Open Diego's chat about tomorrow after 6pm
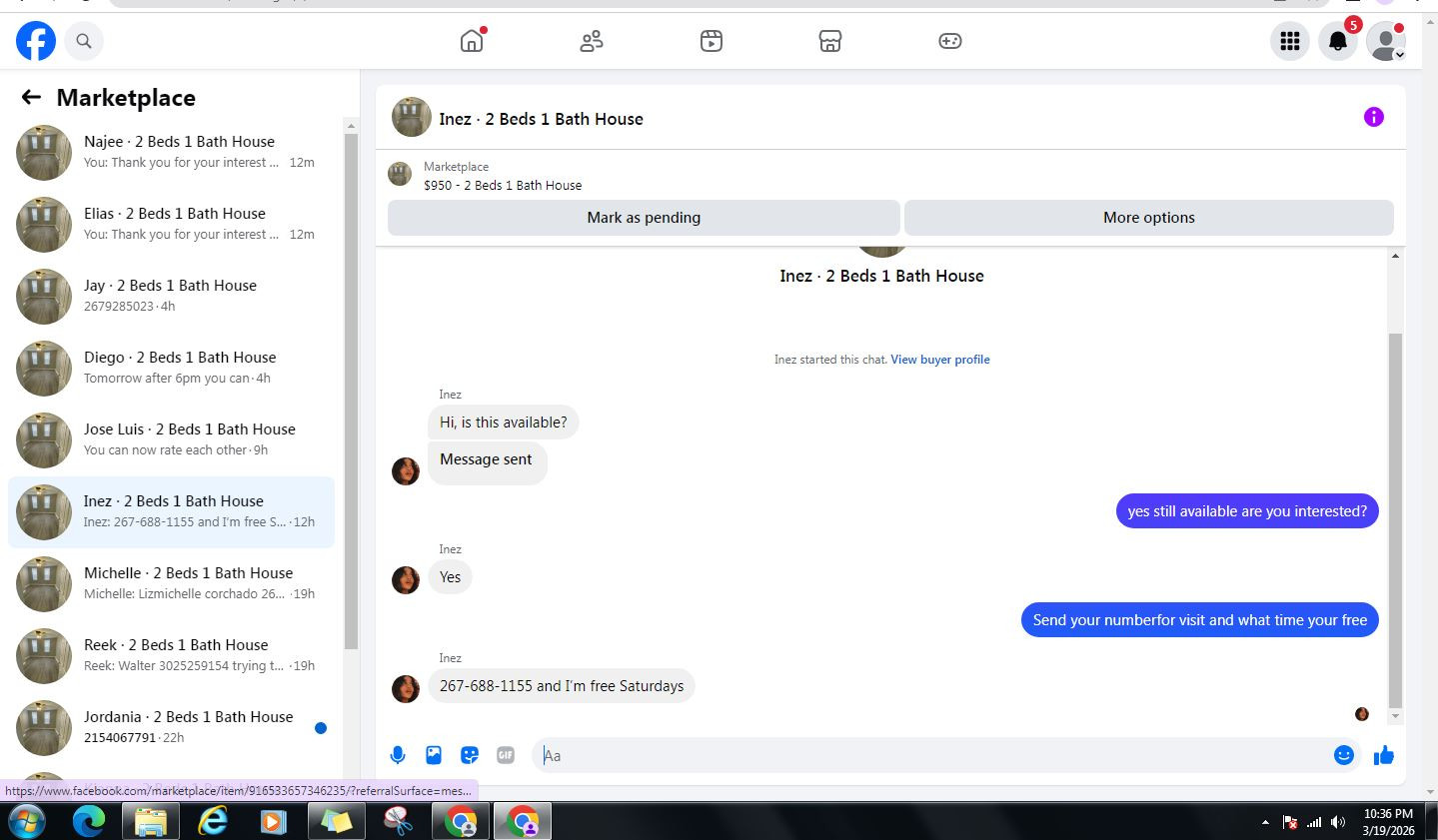 172,369
